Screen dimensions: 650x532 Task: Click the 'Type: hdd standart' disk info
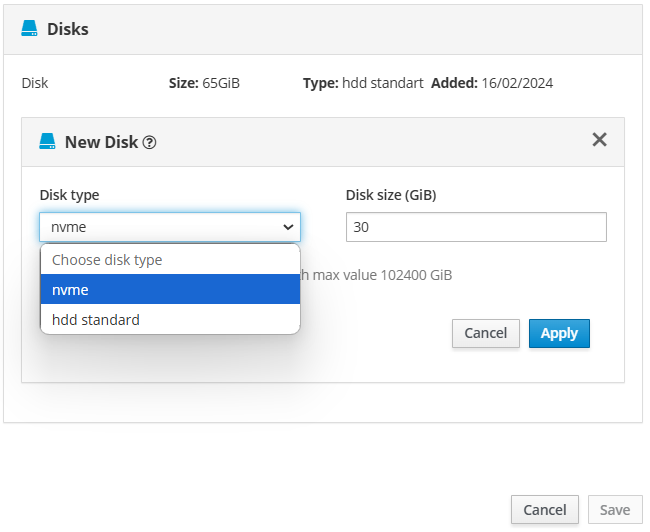pyautogui.click(x=363, y=83)
